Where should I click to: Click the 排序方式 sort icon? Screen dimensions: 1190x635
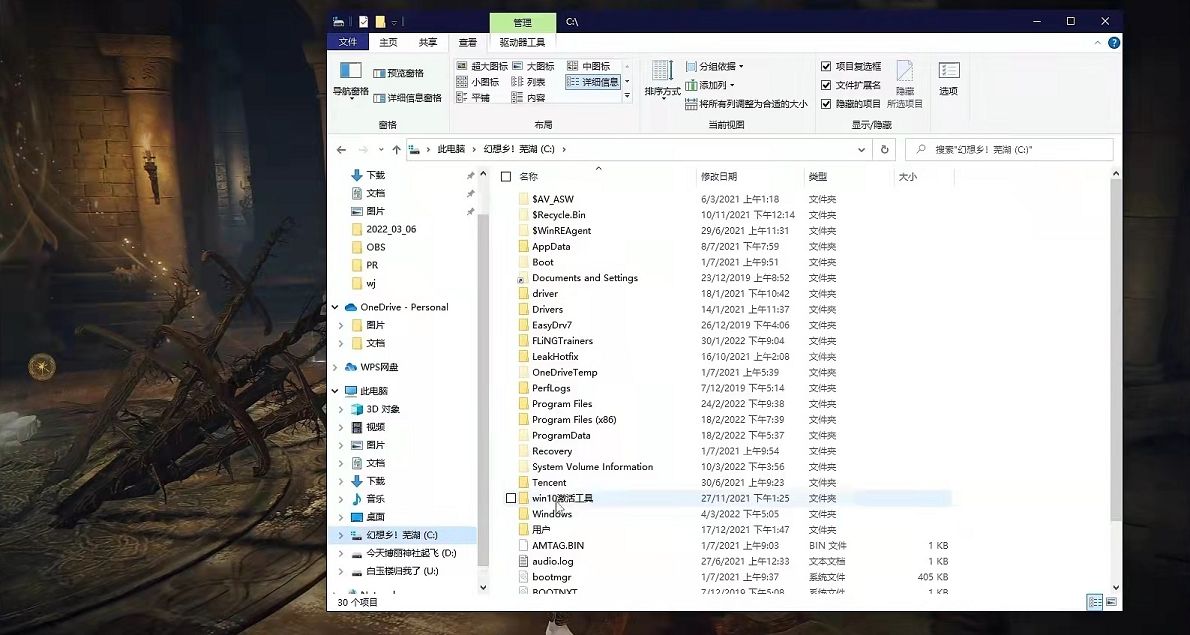coord(662,79)
